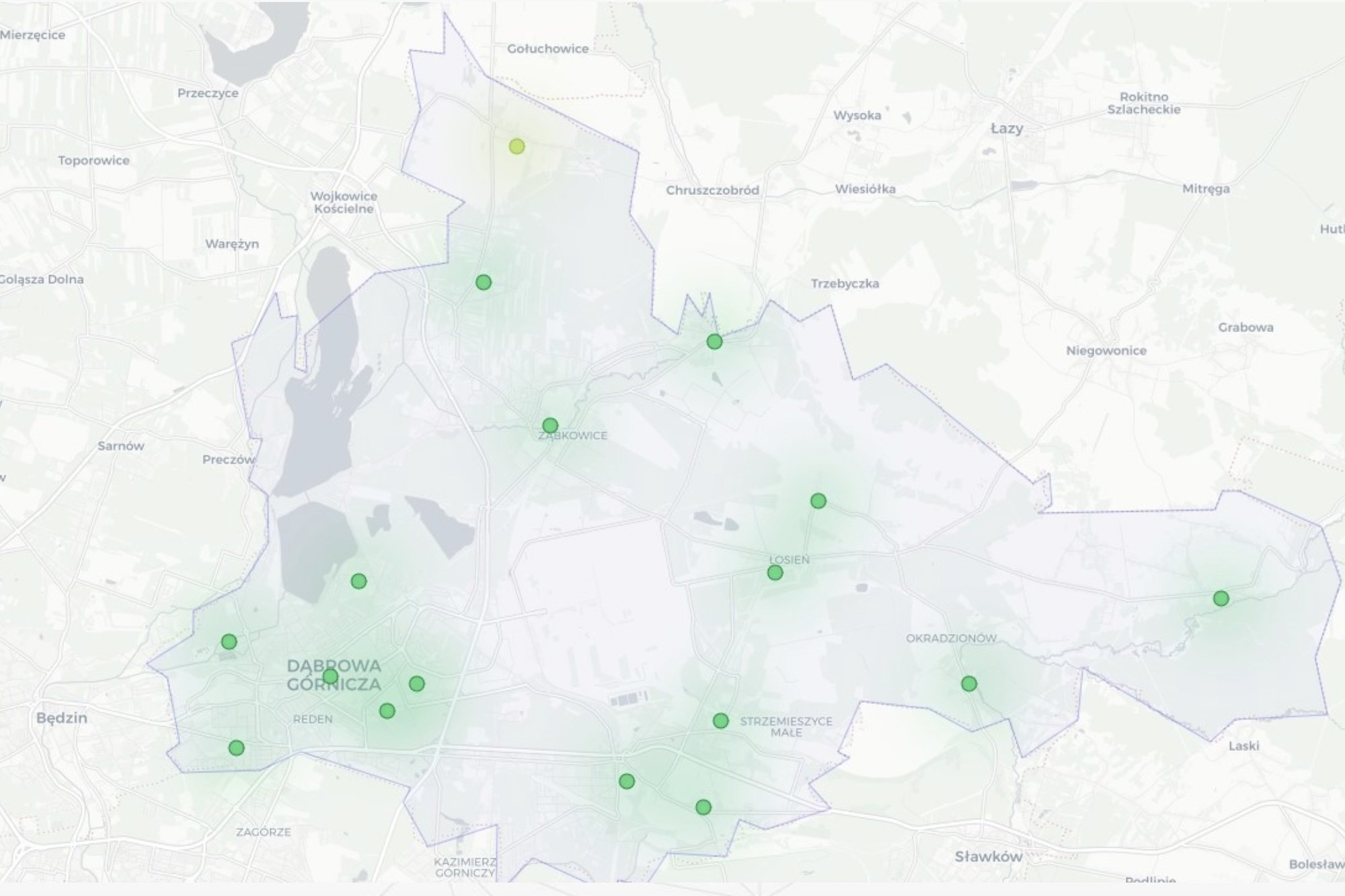Click the southernmost green sensor marker

[703, 807]
